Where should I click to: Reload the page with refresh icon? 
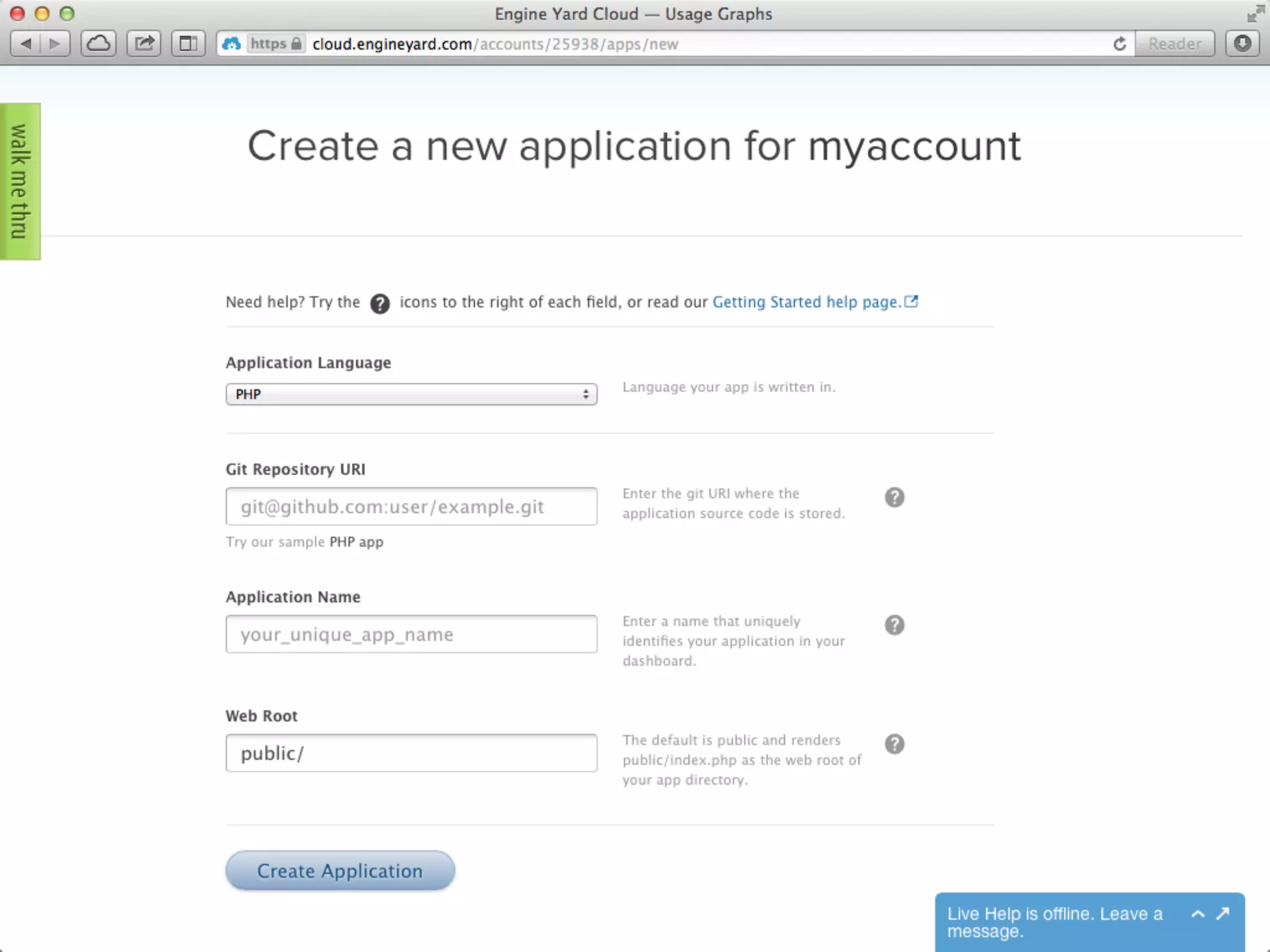1119,44
